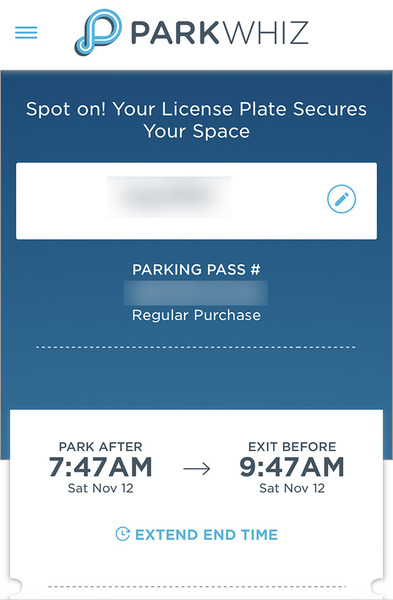The width and height of the screenshot is (393, 600).
Task: Tap the PARK AFTER label
Action: point(101,447)
